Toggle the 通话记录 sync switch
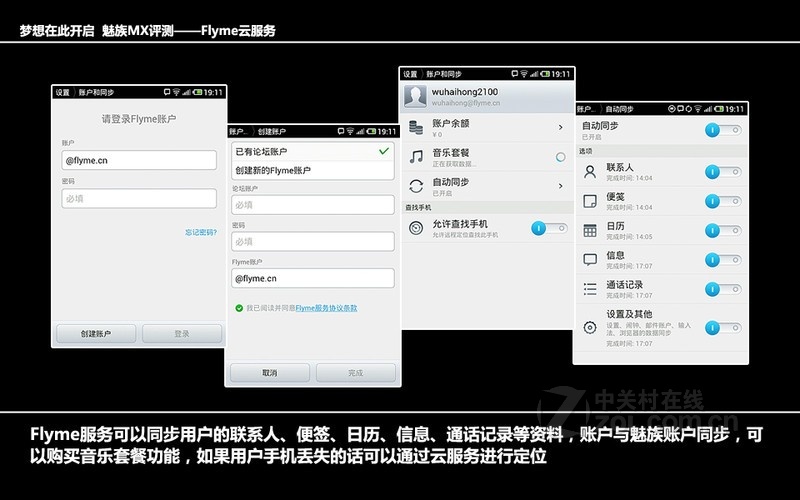This screenshot has height=500, width=800. tap(723, 289)
